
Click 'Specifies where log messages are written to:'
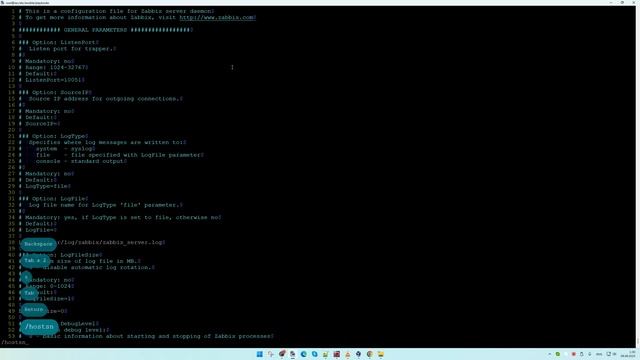tap(107, 142)
